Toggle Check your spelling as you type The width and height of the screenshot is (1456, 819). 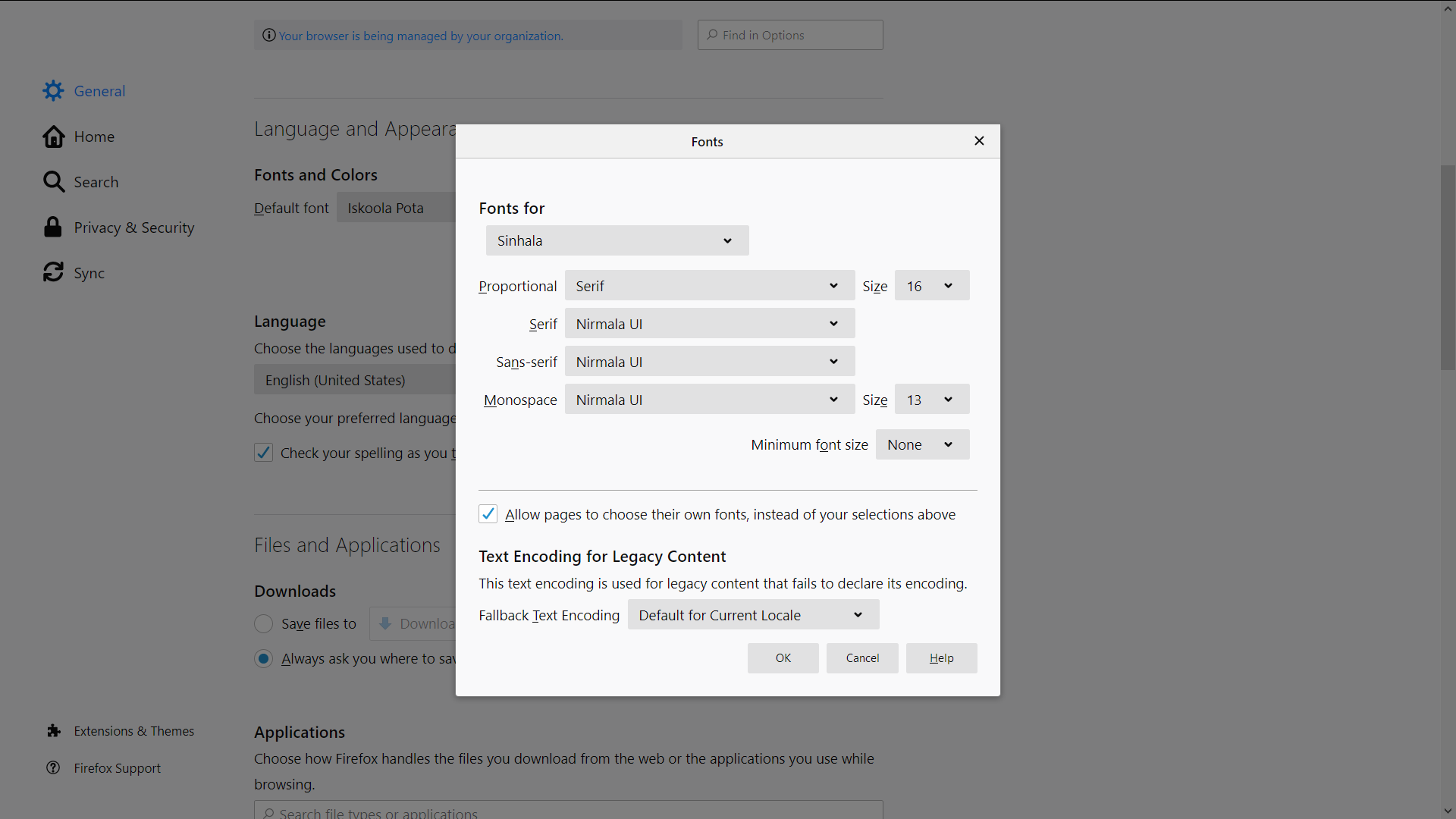[x=263, y=453]
